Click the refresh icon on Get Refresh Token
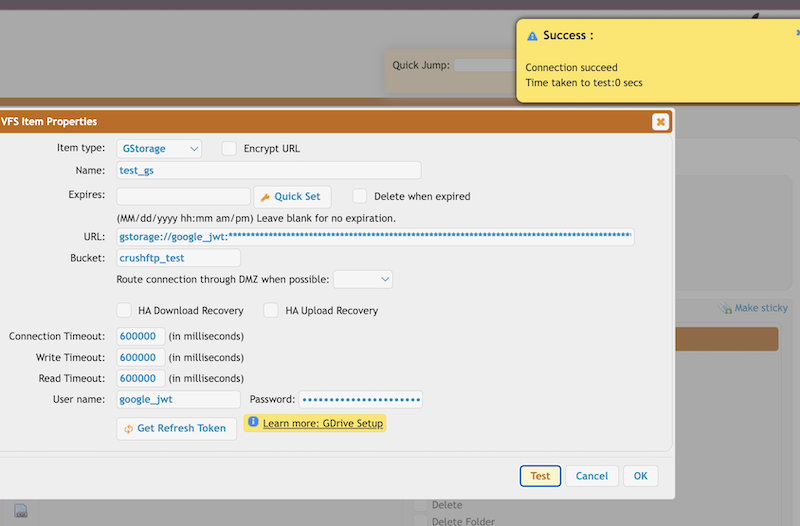The width and height of the screenshot is (800, 526). 129,429
